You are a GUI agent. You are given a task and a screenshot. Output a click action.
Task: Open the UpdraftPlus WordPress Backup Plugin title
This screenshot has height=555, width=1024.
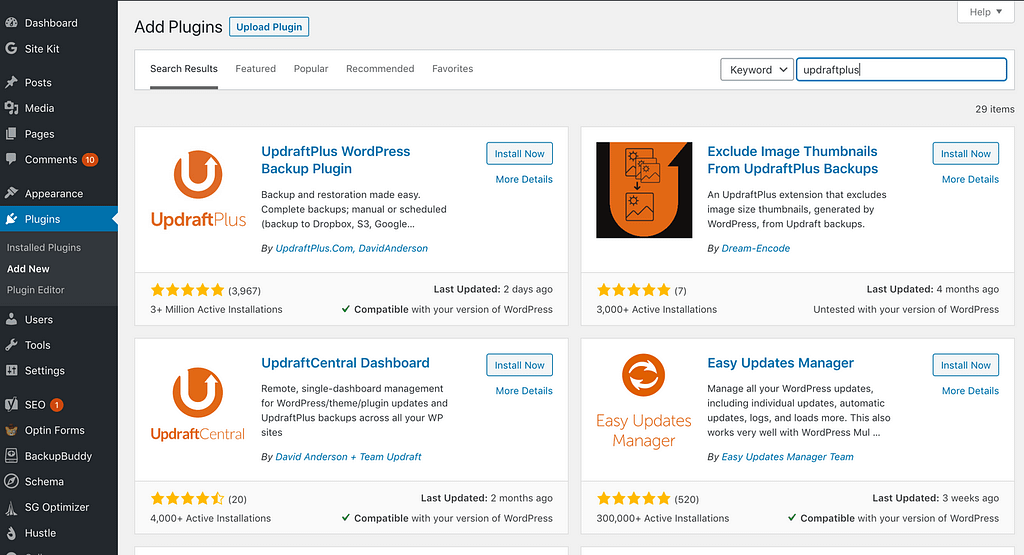pyautogui.click(x=336, y=160)
